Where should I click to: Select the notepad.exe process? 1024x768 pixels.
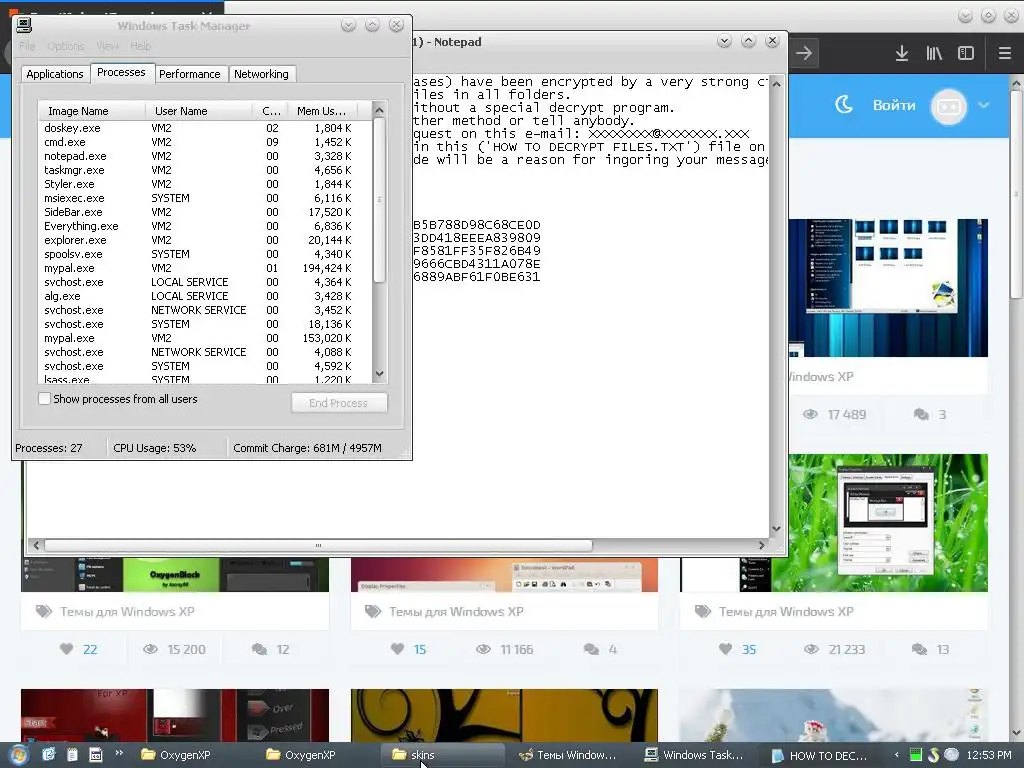(205, 156)
